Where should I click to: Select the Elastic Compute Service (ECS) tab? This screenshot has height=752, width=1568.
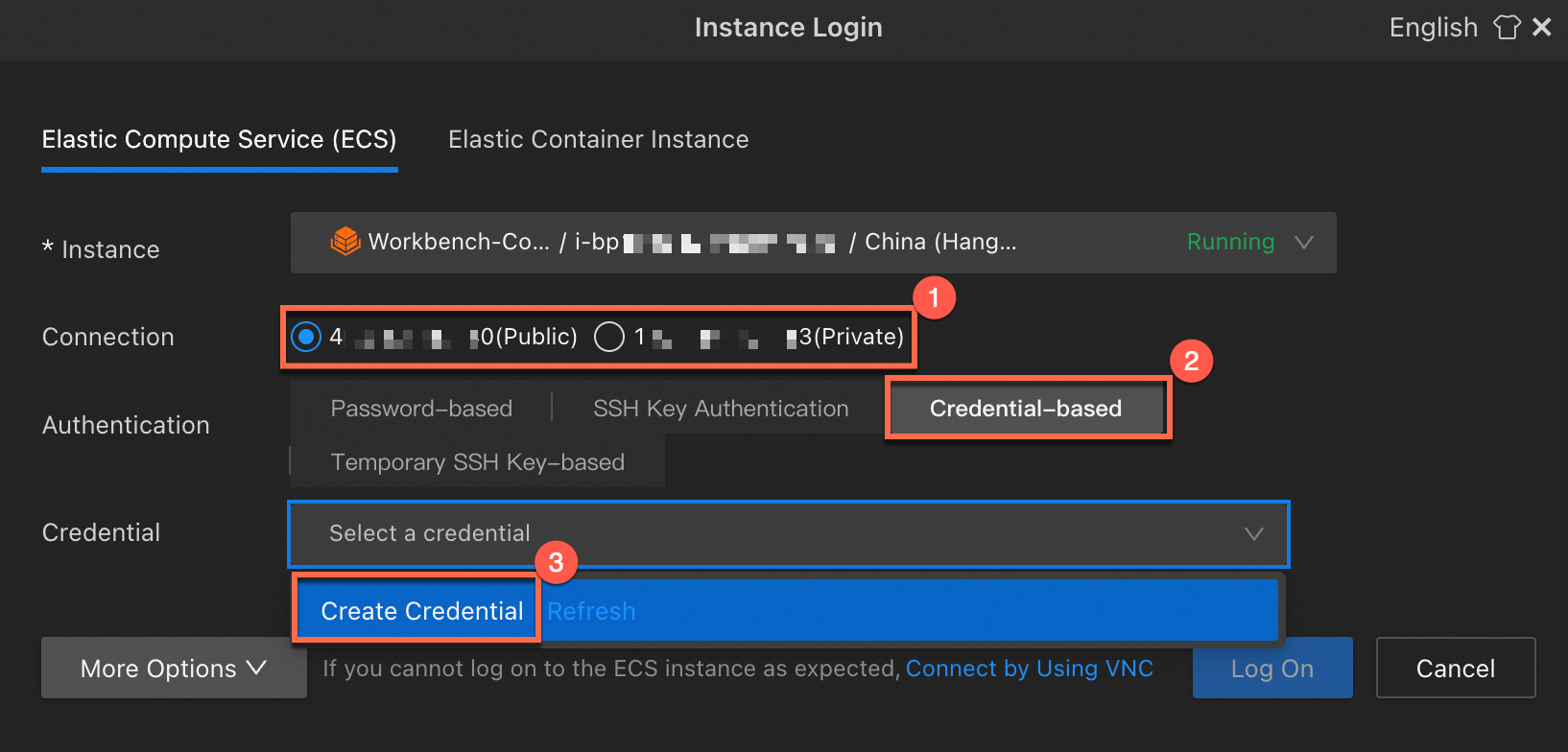[x=219, y=140]
